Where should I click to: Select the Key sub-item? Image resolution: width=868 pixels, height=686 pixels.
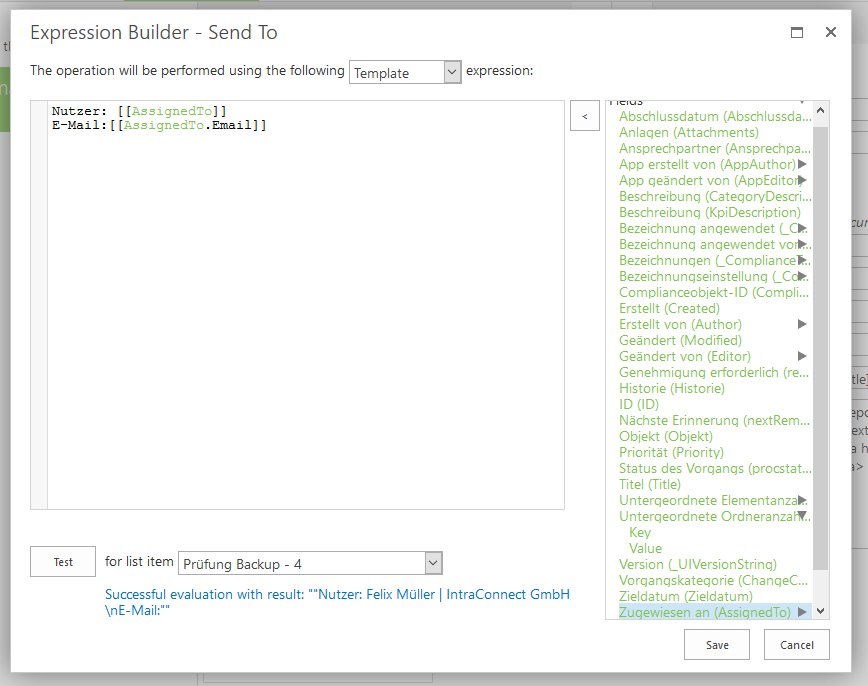point(640,532)
